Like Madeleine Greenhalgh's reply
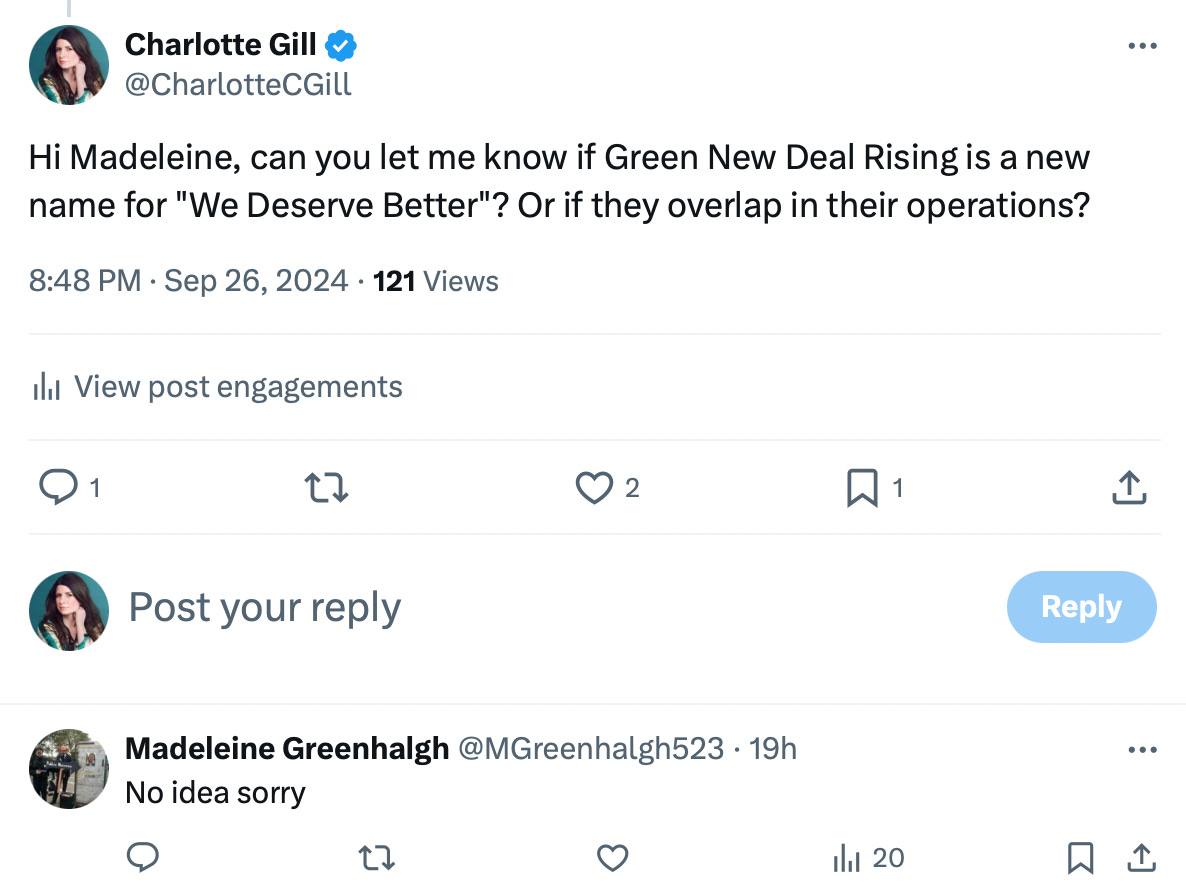 point(611,857)
